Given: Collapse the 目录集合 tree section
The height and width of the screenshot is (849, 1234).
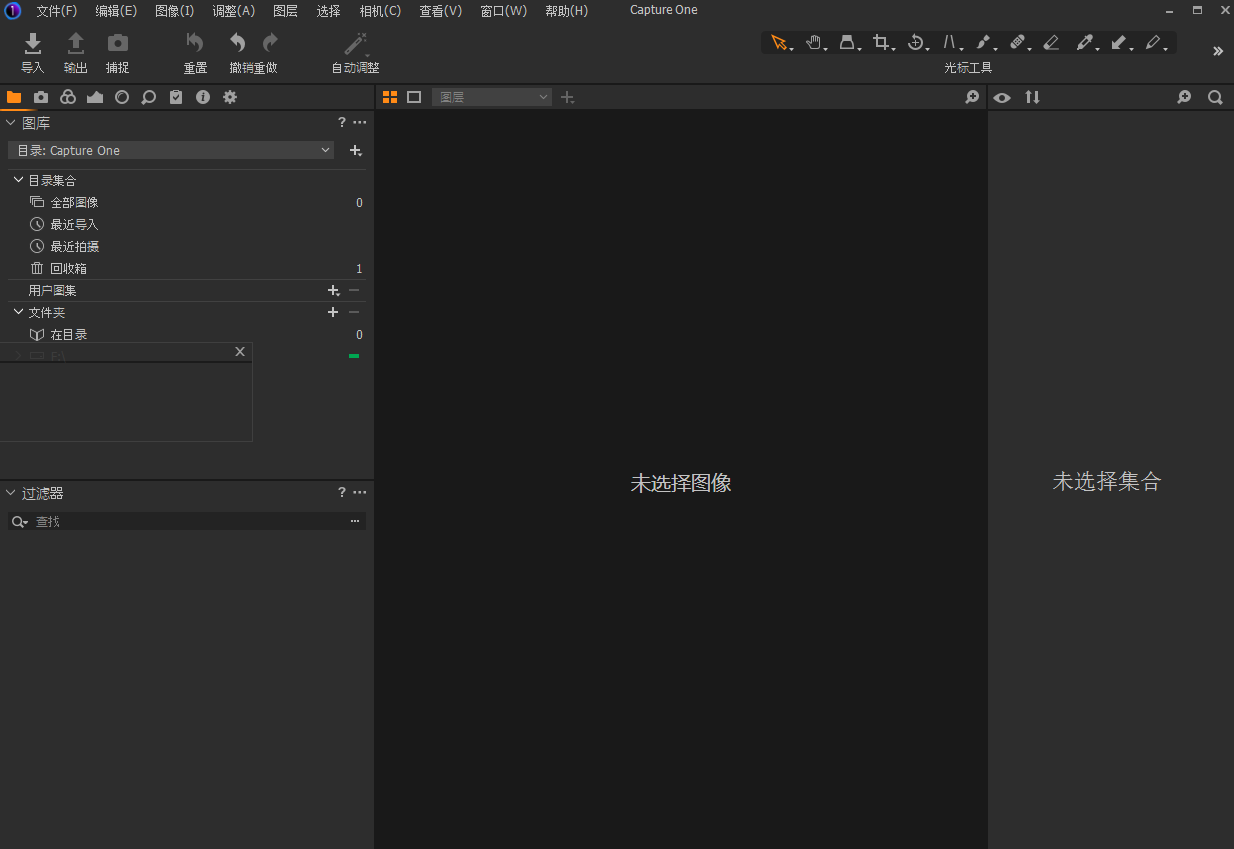Looking at the screenshot, I should 18,180.
